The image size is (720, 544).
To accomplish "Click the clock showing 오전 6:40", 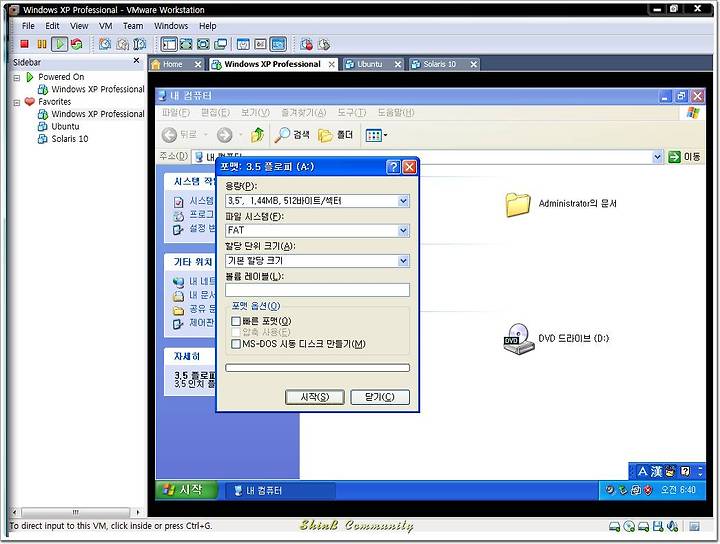I will click(x=678, y=490).
